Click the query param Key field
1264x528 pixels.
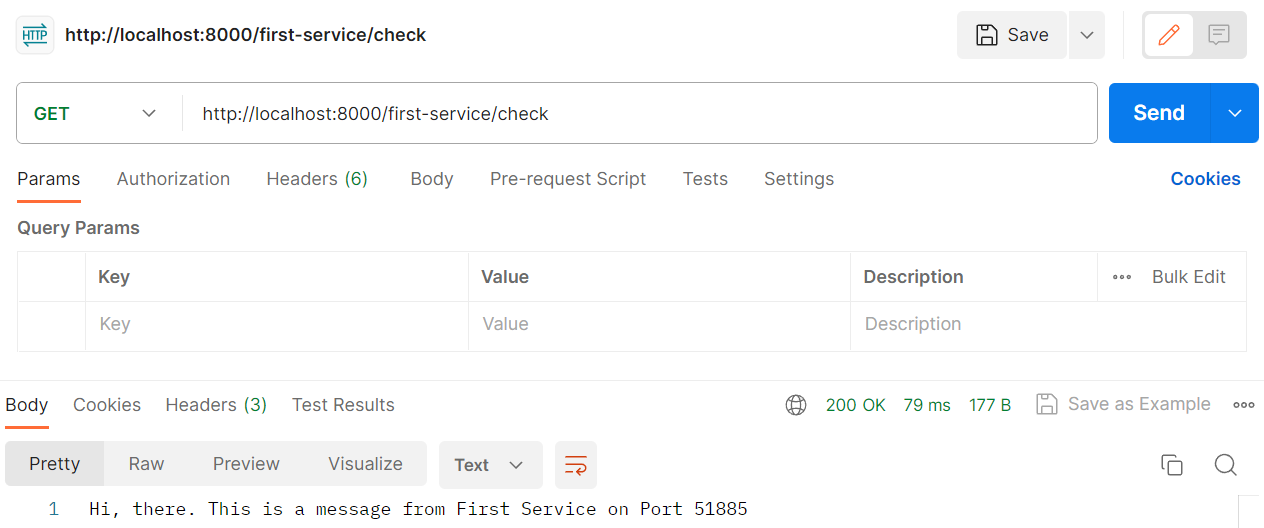coord(277,325)
